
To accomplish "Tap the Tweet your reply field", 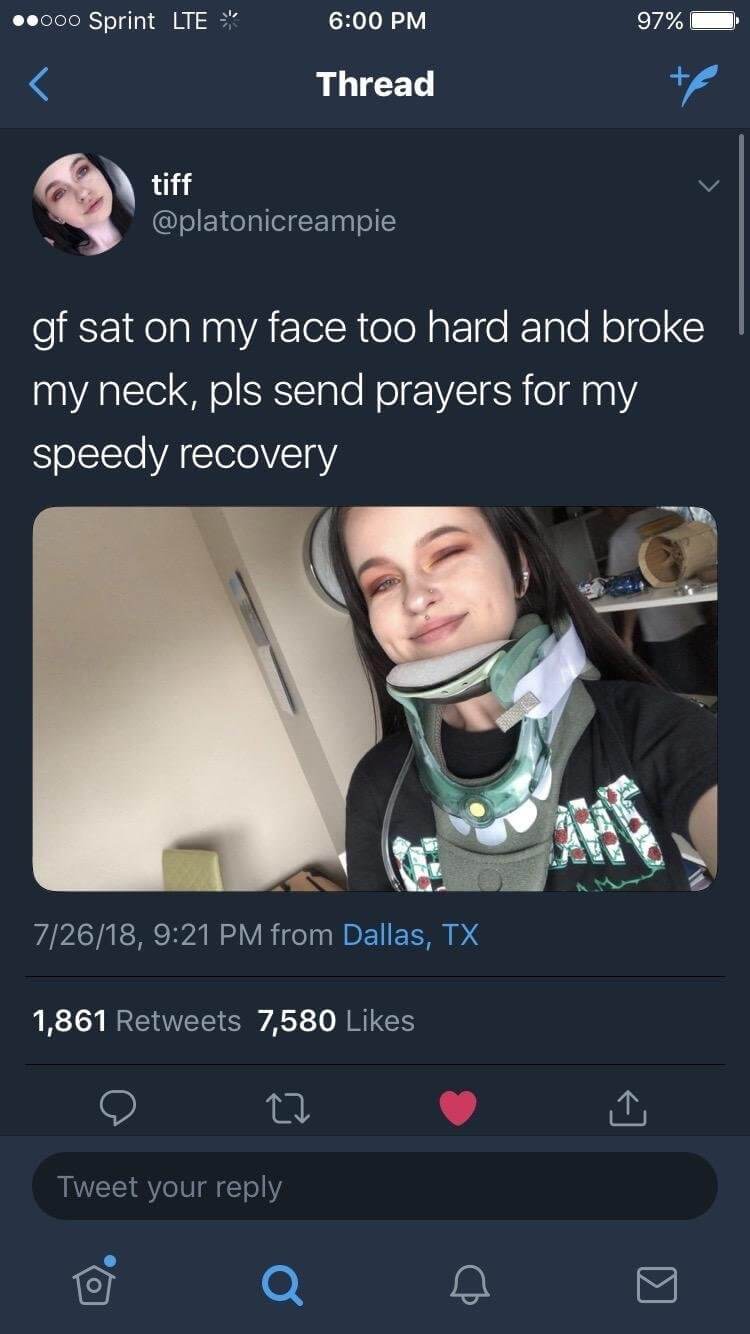I will 375,1186.
